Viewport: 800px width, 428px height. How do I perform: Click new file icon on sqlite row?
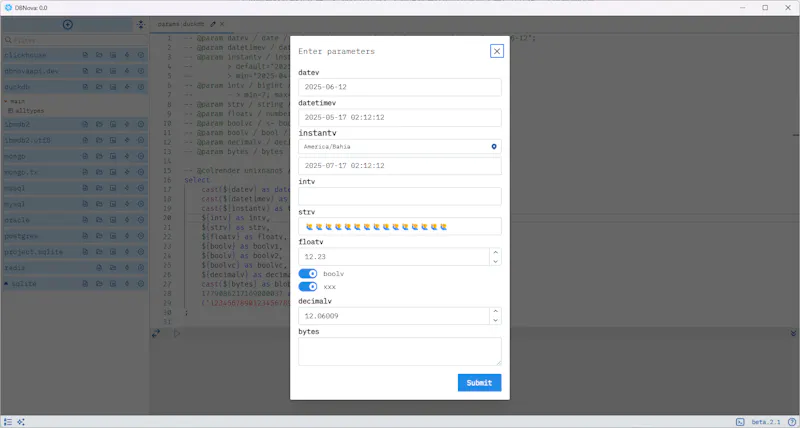[x=85, y=284]
